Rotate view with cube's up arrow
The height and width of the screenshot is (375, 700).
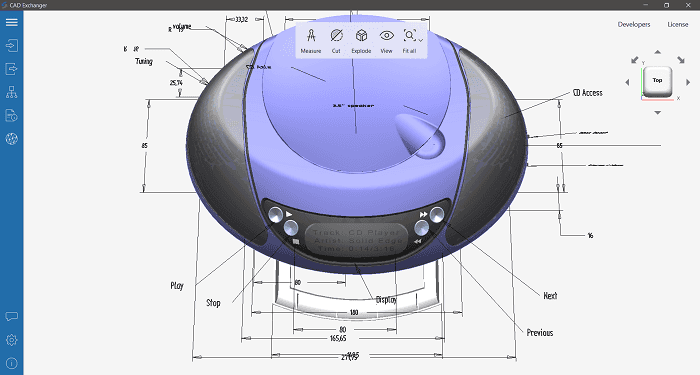tap(658, 52)
